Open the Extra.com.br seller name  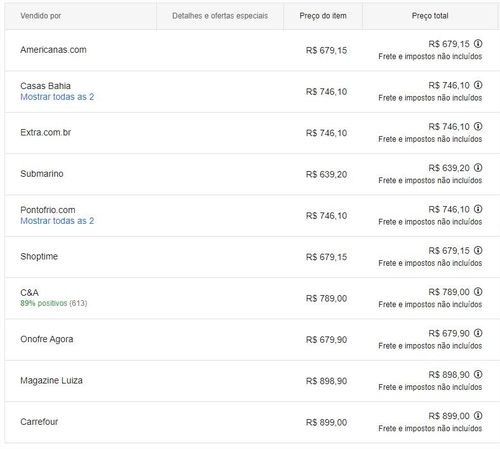coord(46,133)
